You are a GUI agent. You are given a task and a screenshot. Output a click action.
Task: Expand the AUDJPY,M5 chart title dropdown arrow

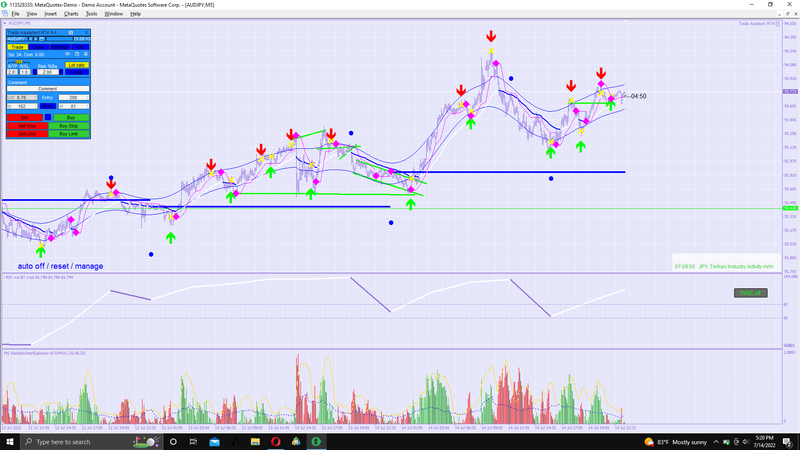5,23
